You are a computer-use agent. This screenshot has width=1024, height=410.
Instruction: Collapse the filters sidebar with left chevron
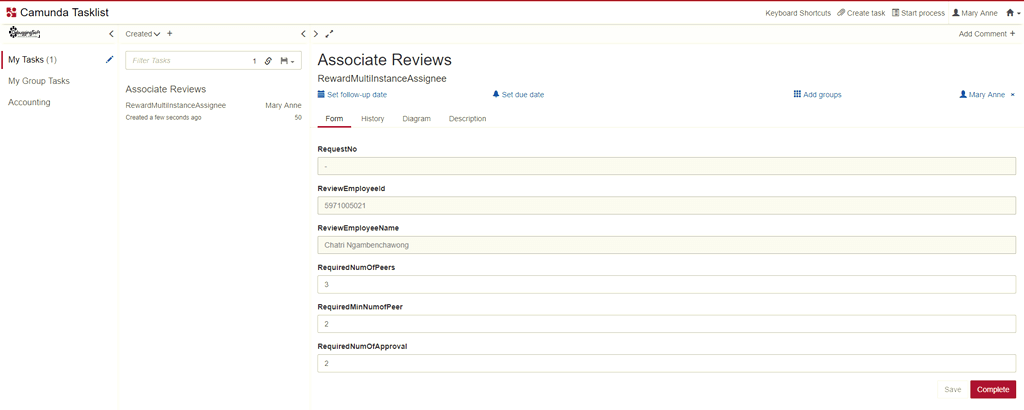pos(111,34)
